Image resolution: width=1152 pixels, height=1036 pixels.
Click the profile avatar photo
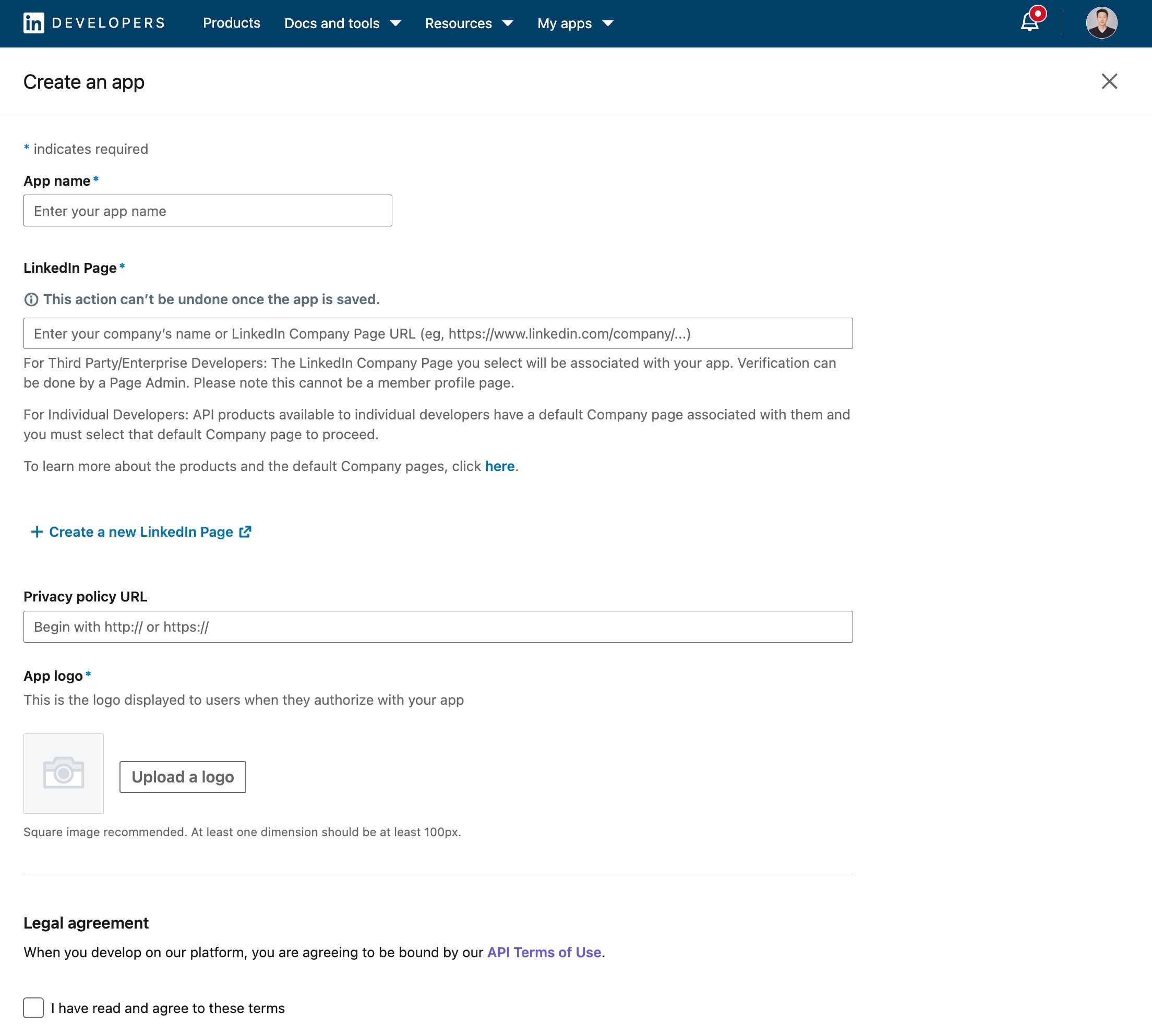(x=1102, y=23)
